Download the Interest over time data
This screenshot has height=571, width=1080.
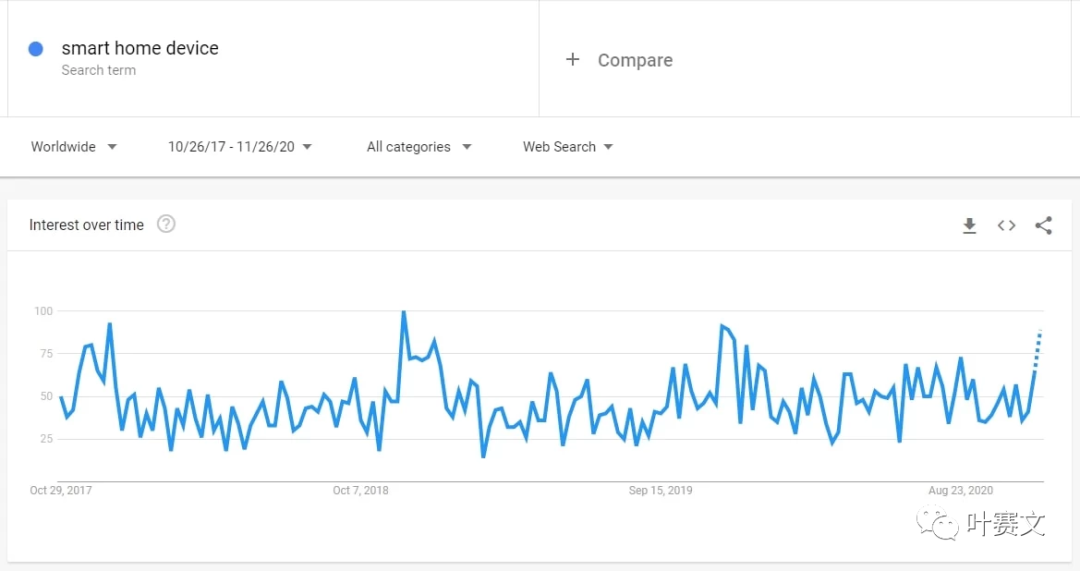(969, 226)
